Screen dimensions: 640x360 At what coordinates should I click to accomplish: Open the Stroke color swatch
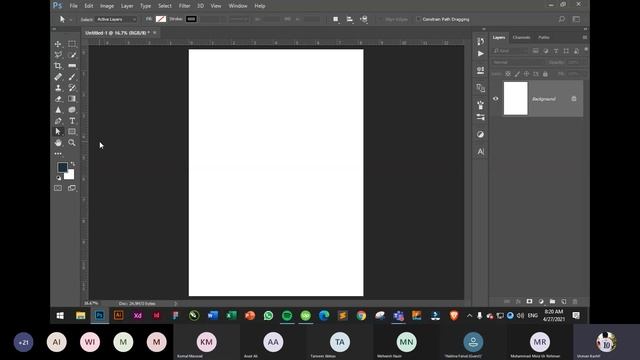tap(191, 19)
